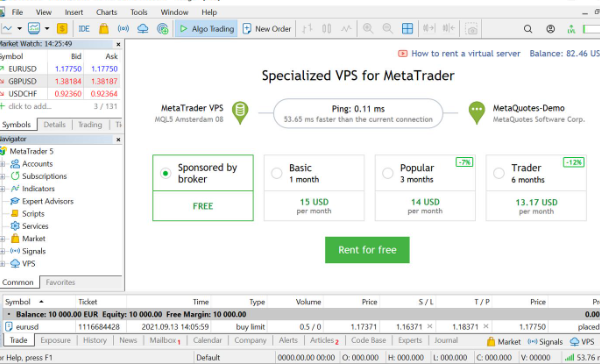Open the View menu
Image resolution: width=600 pixels, height=364 pixels.
(x=44, y=12)
